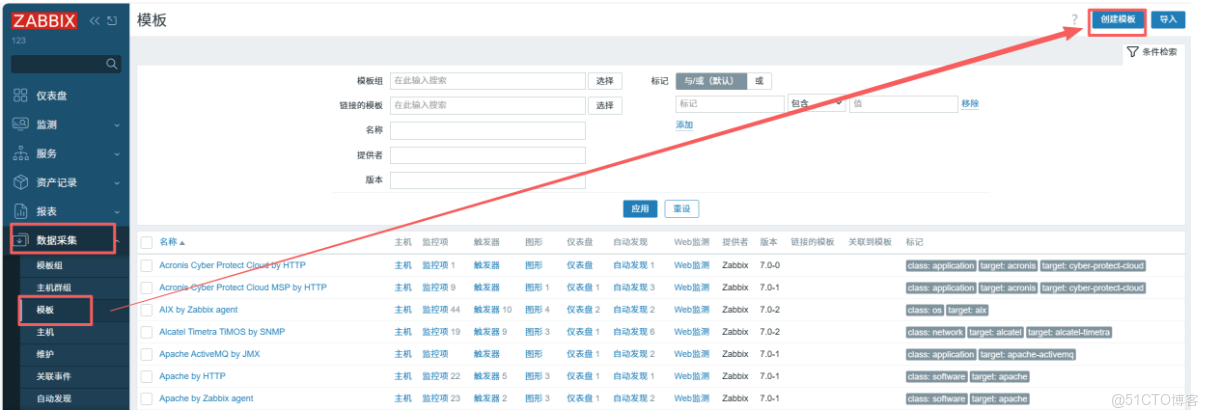Screen dimensions: 1209x417
Task: Select the 或 tag mode option
Action: tap(759, 81)
